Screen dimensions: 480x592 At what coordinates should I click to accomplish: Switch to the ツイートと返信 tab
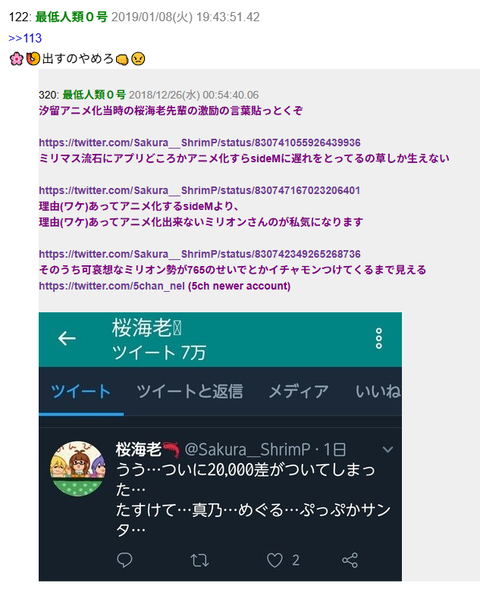(x=190, y=391)
